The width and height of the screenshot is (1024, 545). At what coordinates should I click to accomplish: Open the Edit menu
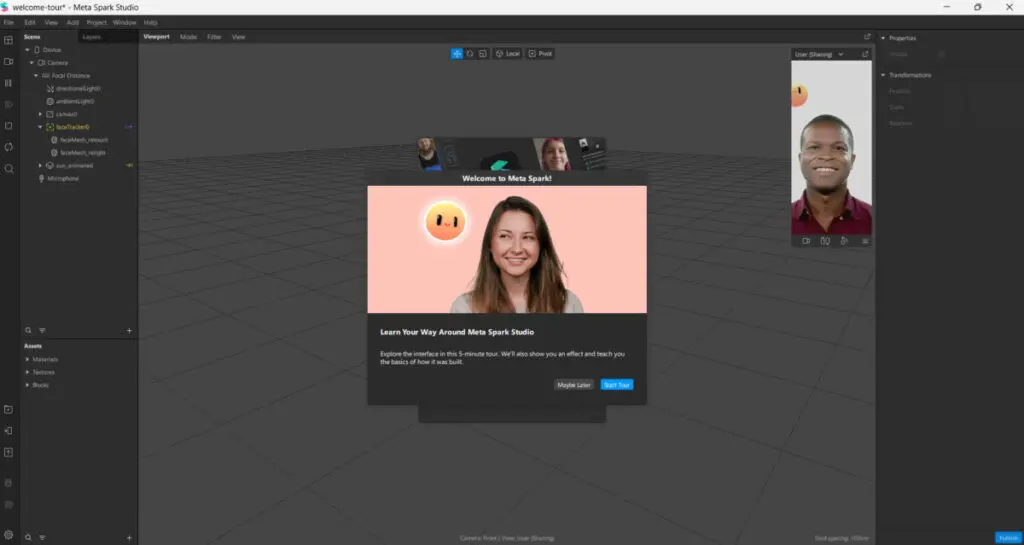pos(30,22)
